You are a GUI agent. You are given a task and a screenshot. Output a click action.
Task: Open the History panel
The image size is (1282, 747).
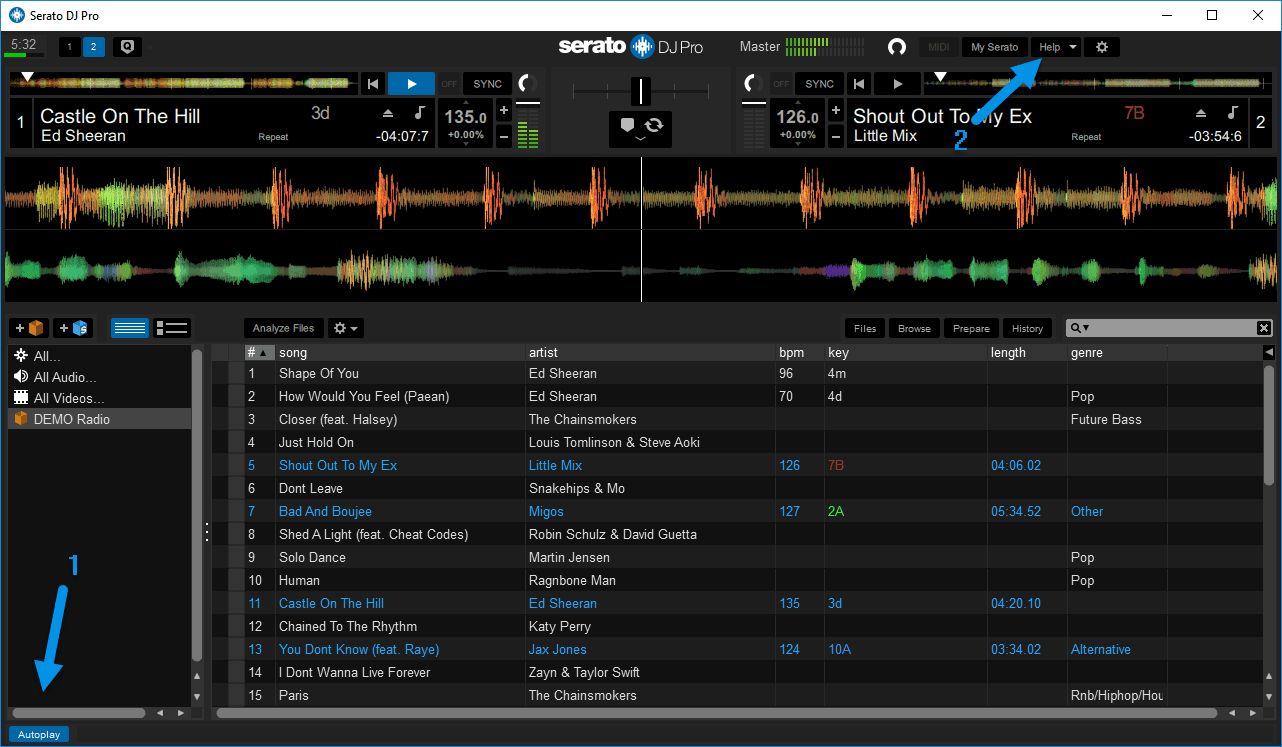click(x=1027, y=327)
